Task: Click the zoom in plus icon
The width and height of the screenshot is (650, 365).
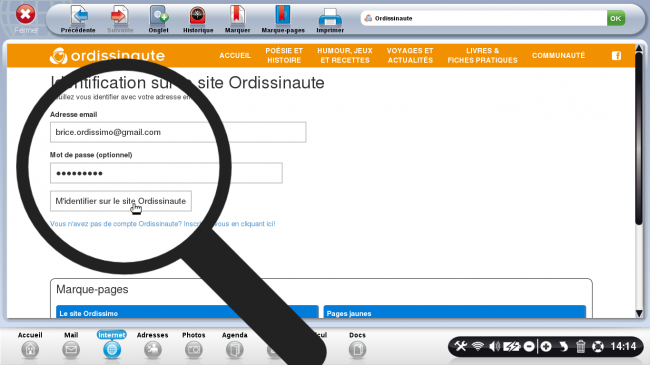Action: (x=546, y=346)
